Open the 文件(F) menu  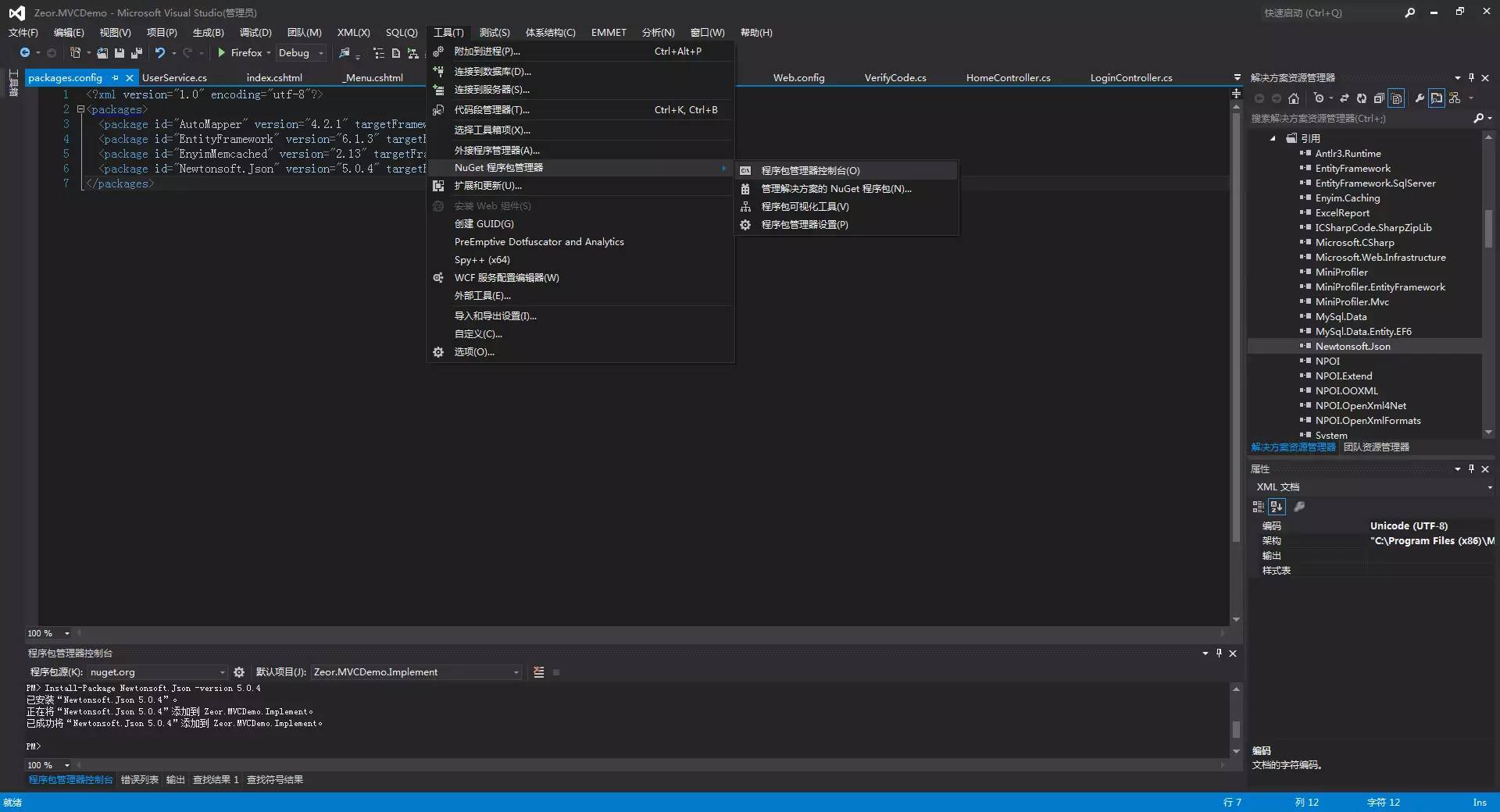coord(23,32)
